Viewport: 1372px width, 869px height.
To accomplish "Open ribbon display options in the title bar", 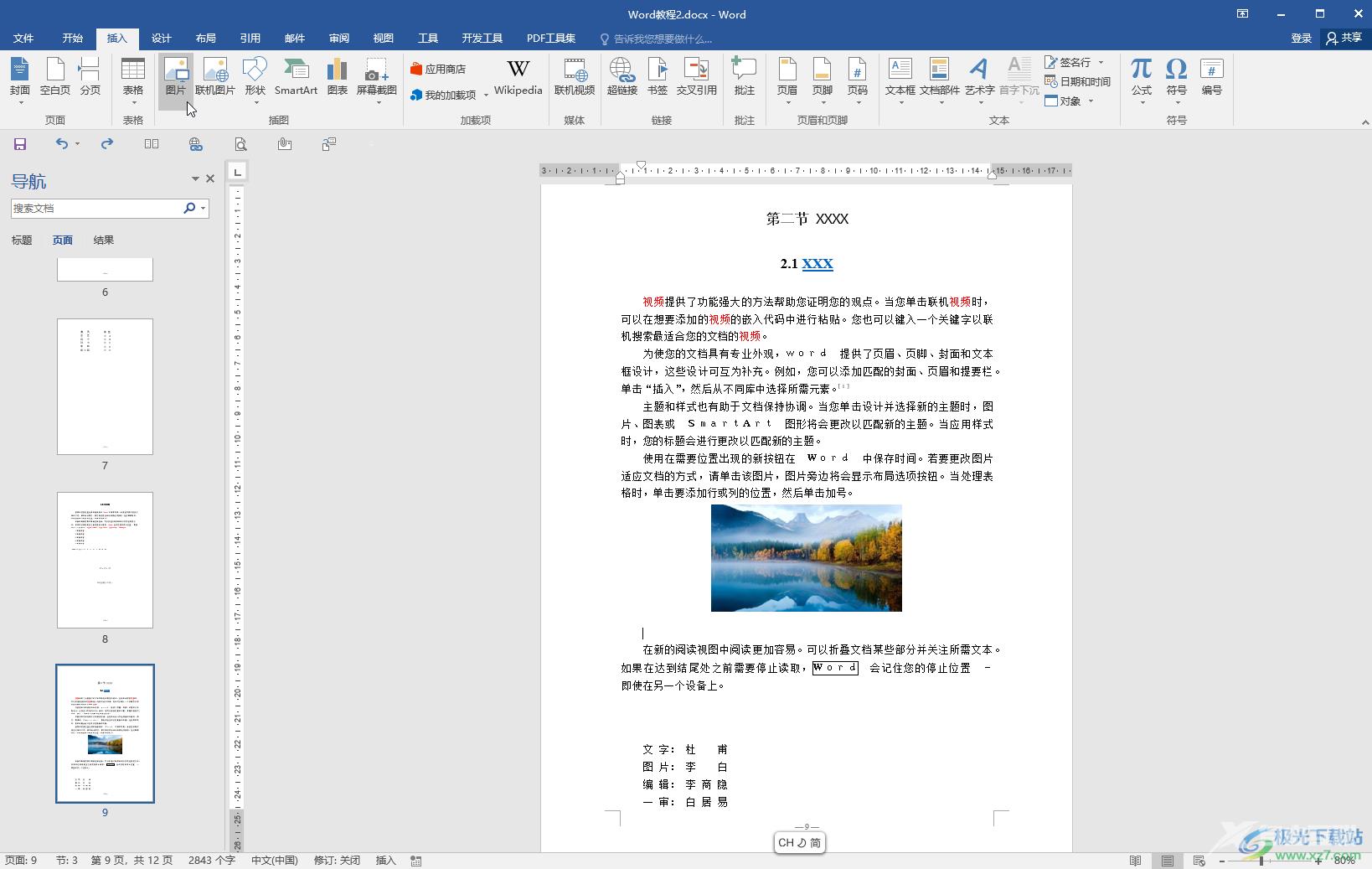I will tap(1243, 14).
